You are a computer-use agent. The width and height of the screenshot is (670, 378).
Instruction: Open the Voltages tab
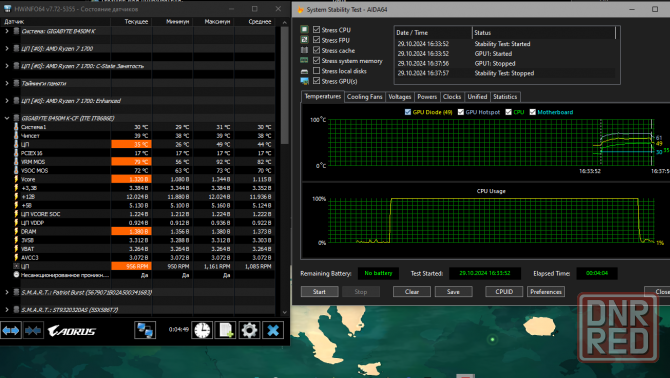pyautogui.click(x=400, y=97)
